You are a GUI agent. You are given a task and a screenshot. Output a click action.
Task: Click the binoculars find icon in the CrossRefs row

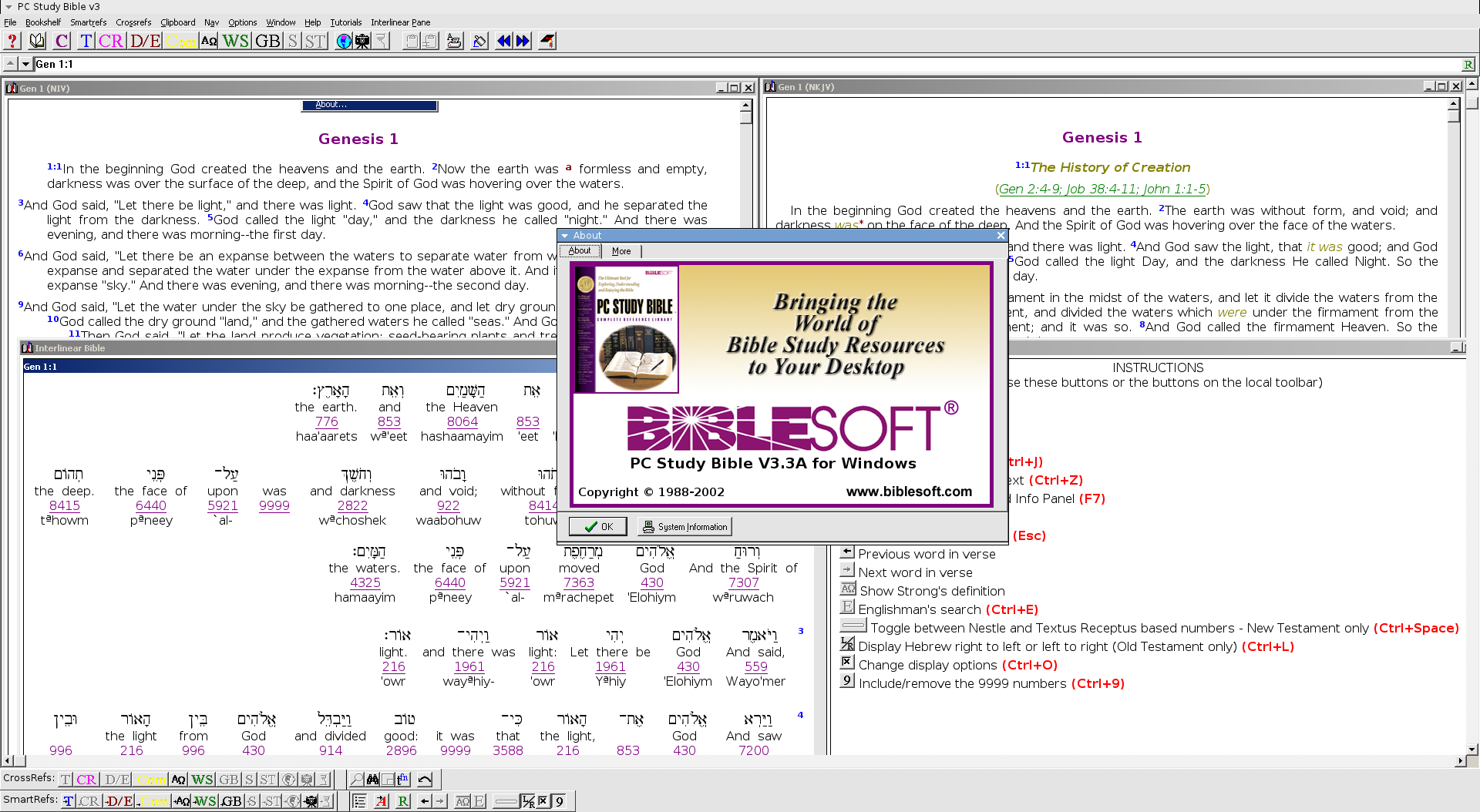click(373, 779)
